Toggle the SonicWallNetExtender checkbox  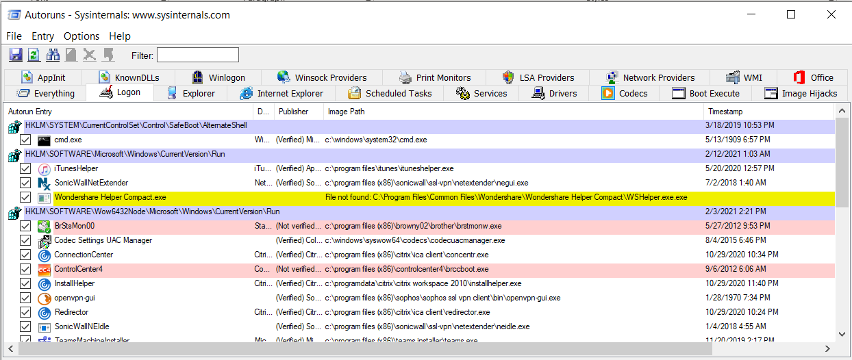tap(25, 183)
